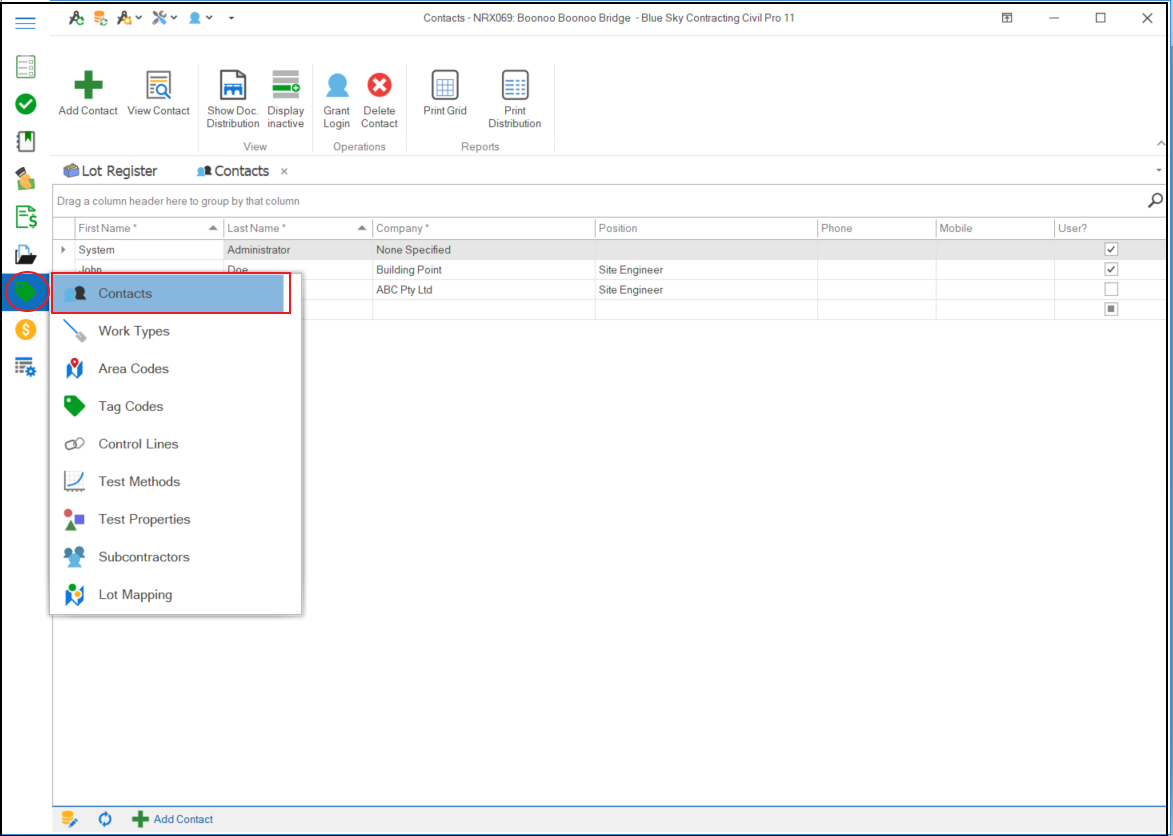Viewport: 1173px width, 836px height.
Task: Click the Add Contact ribbon icon
Action: pos(88,86)
